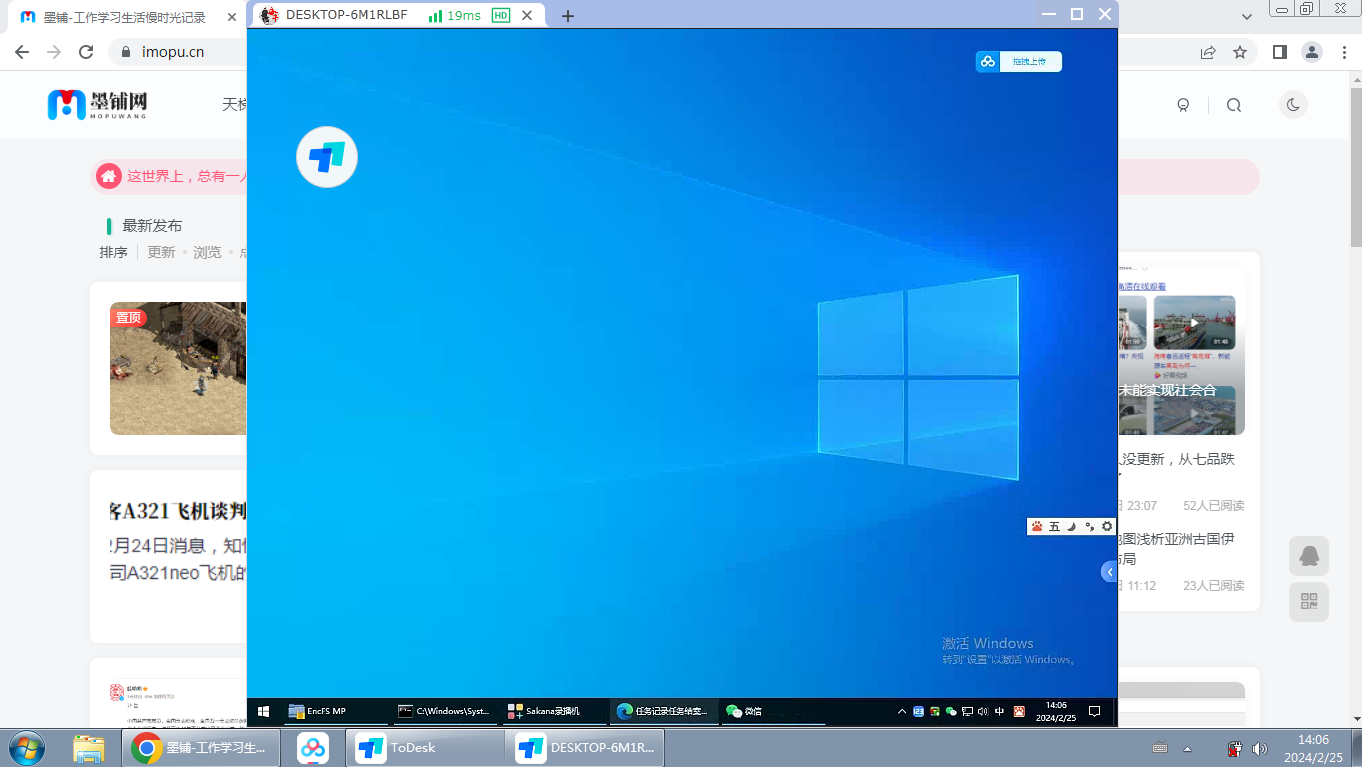Screen dimensions: 1362x767
Task: Switch to DESKTOP-6M1R... host taskbar button
Action: (x=585, y=748)
